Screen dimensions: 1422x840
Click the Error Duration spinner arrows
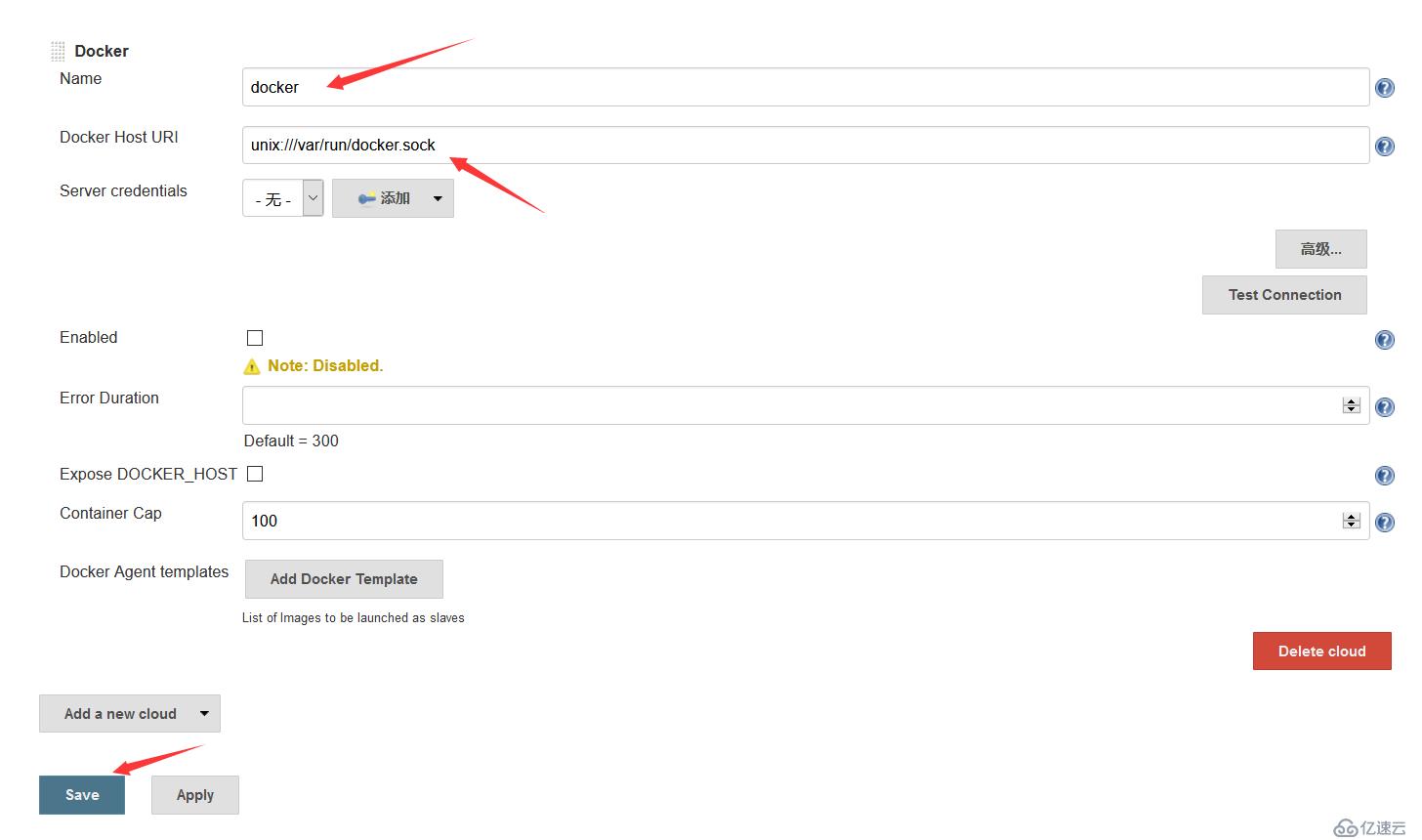click(1352, 405)
